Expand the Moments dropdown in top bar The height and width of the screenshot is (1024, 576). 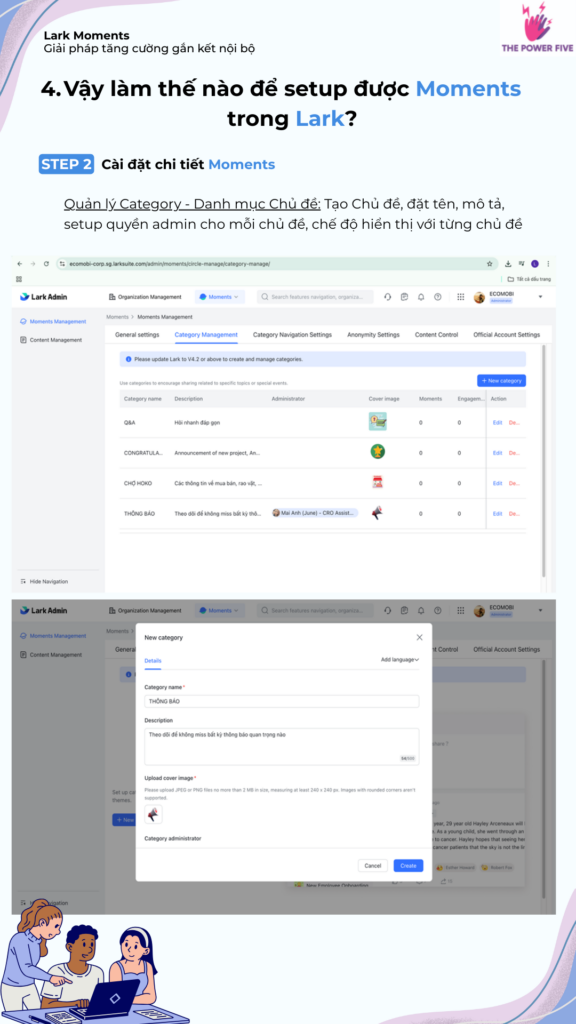219,297
